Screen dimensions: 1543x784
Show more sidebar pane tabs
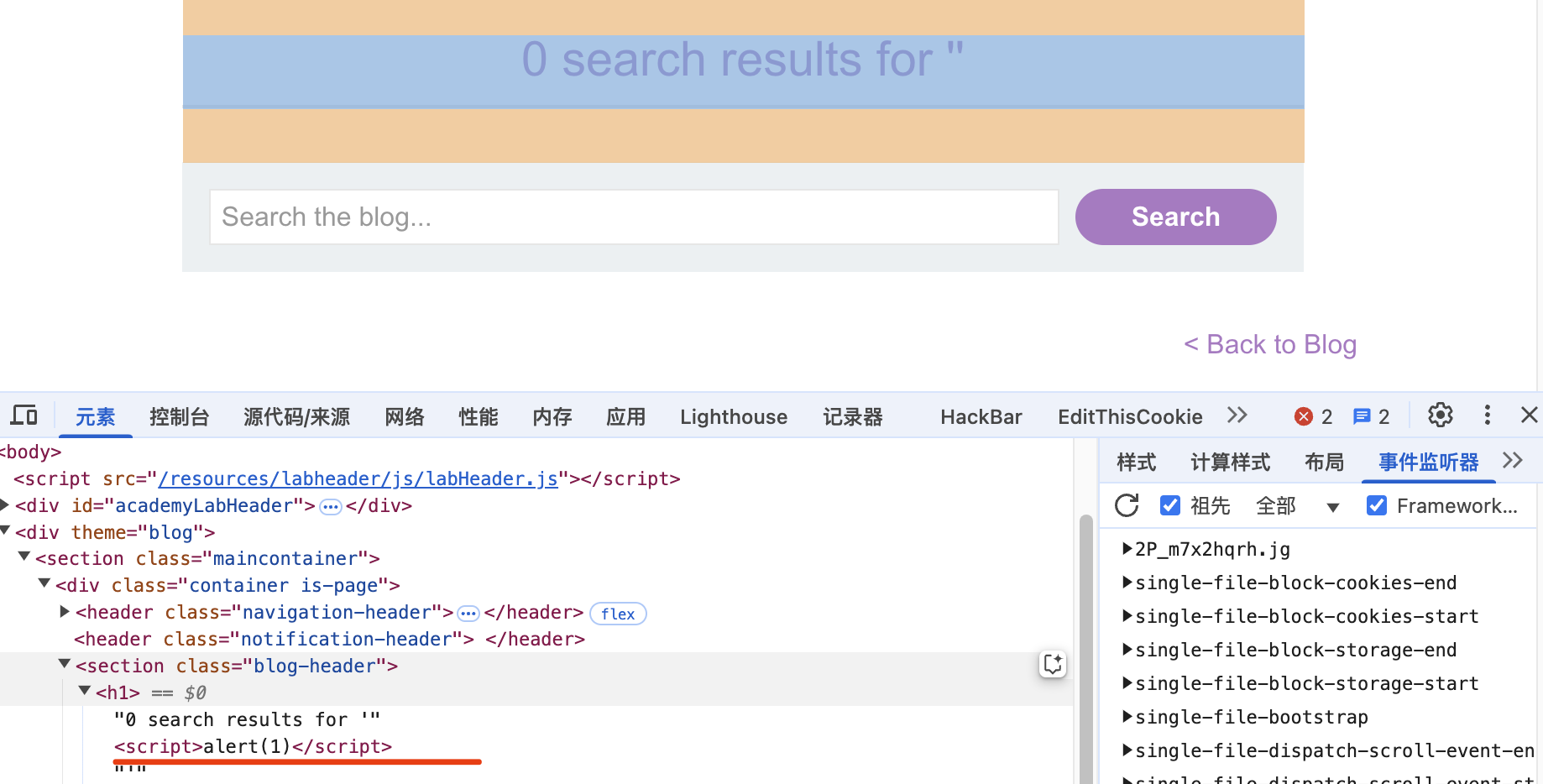(1513, 461)
